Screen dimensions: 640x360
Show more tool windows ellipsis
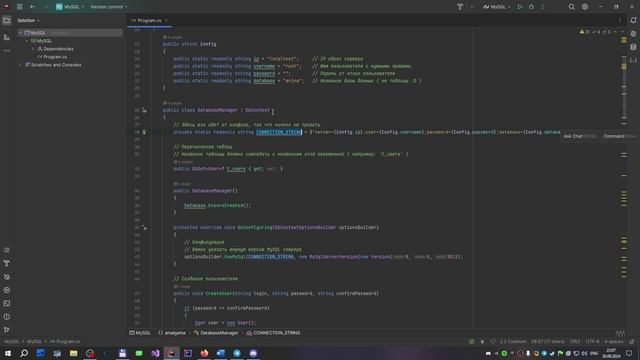click(x=7, y=51)
